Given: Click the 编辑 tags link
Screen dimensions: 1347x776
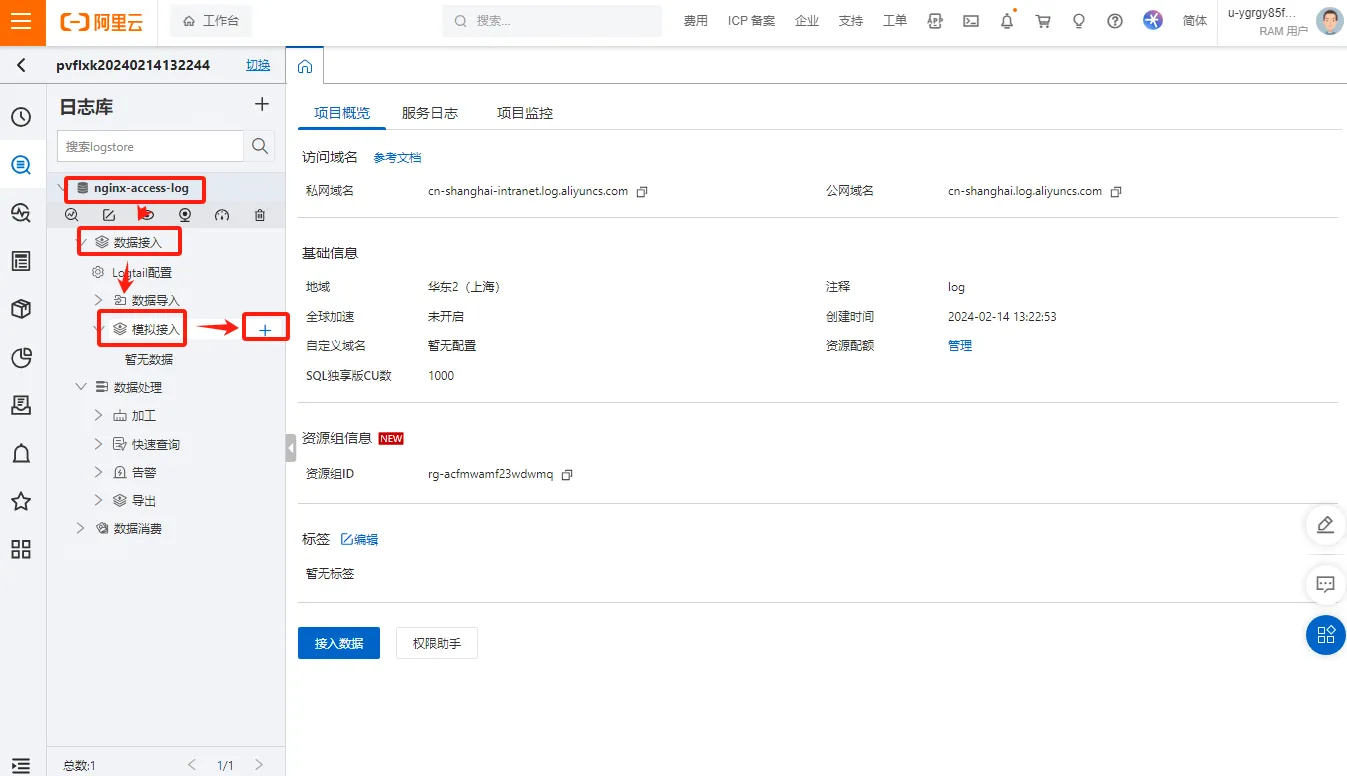Looking at the screenshot, I should [x=360, y=539].
